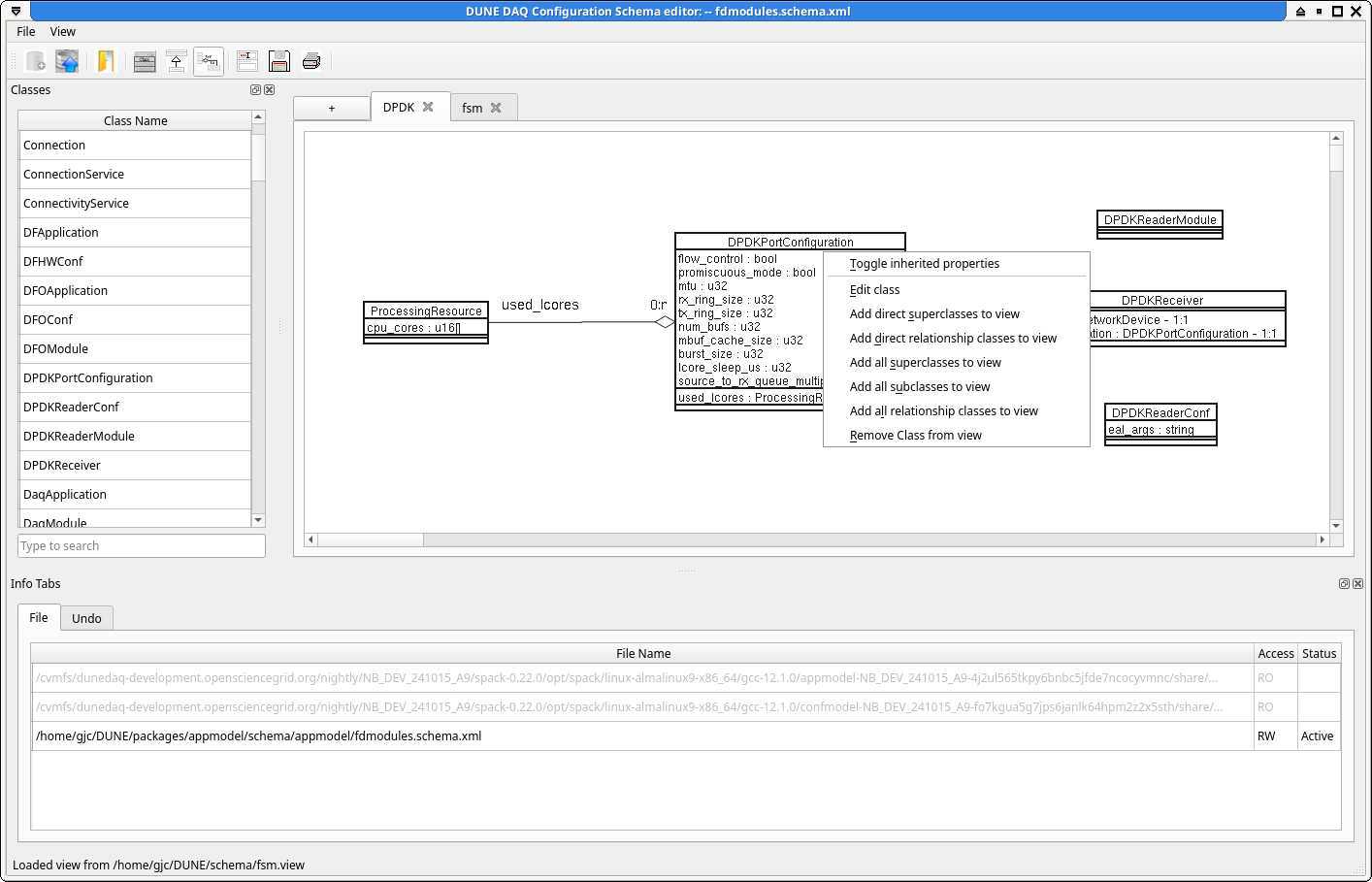Click the File Name column header

pos(643,654)
